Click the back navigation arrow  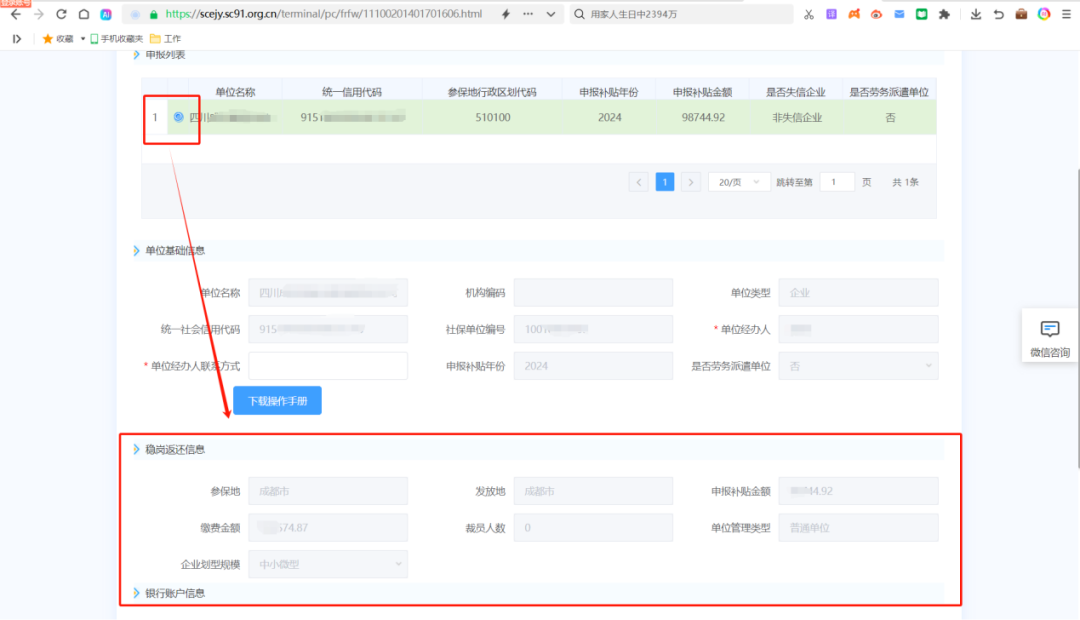tap(15, 14)
